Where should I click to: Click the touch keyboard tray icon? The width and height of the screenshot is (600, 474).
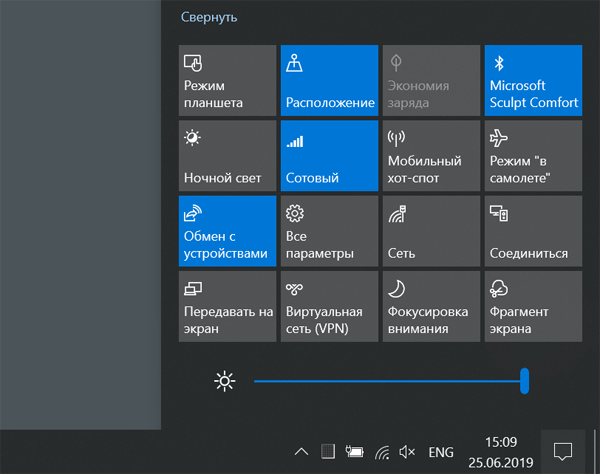point(328,452)
